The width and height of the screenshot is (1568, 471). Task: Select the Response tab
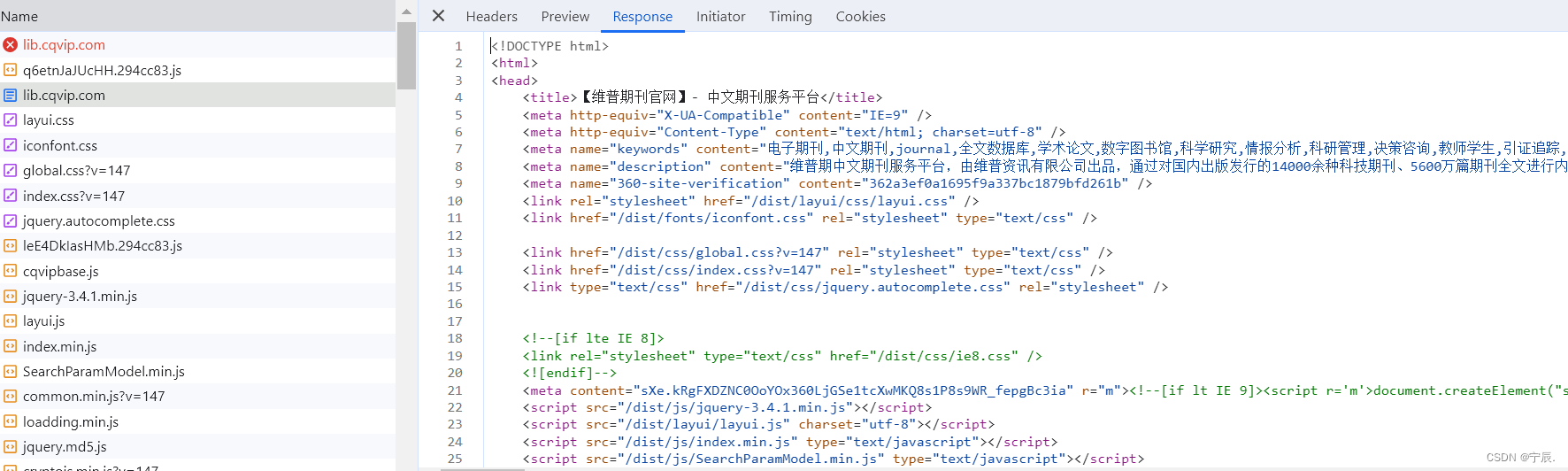tap(642, 16)
